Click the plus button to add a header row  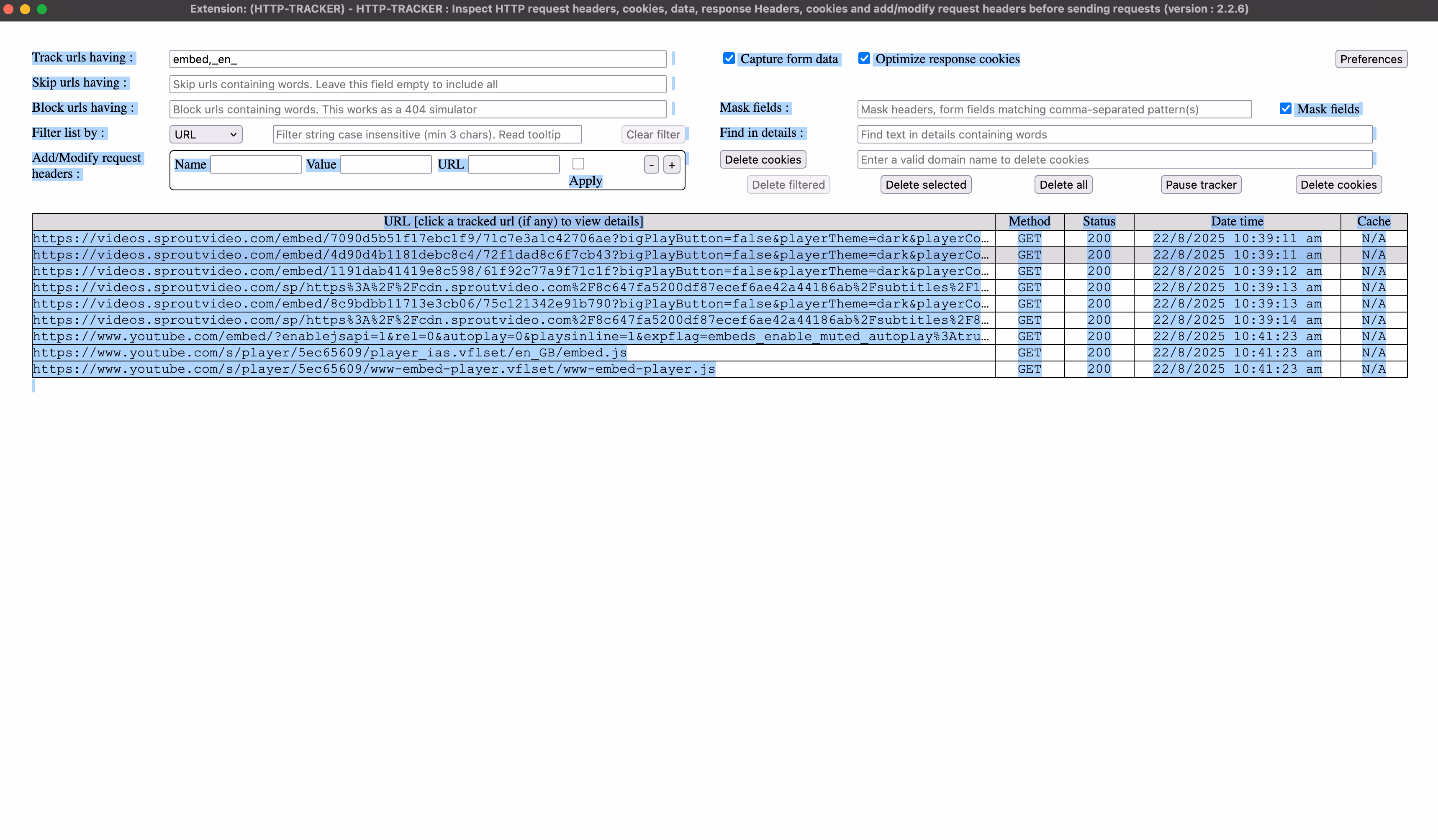(672, 165)
